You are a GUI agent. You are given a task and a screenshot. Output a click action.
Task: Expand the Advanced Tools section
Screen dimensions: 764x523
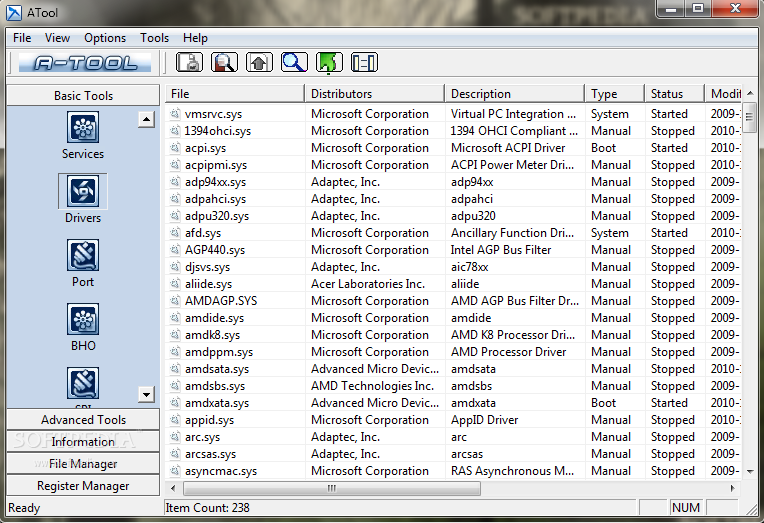(83, 420)
